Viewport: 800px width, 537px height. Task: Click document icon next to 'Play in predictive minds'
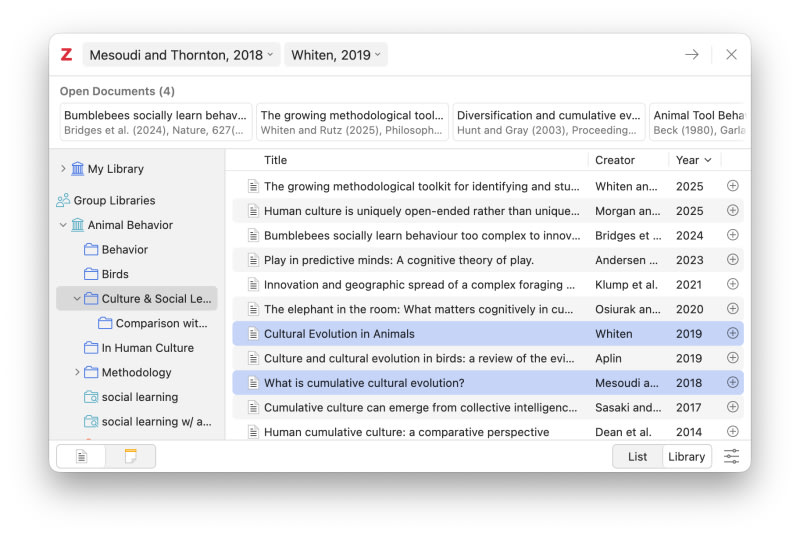(253, 260)
